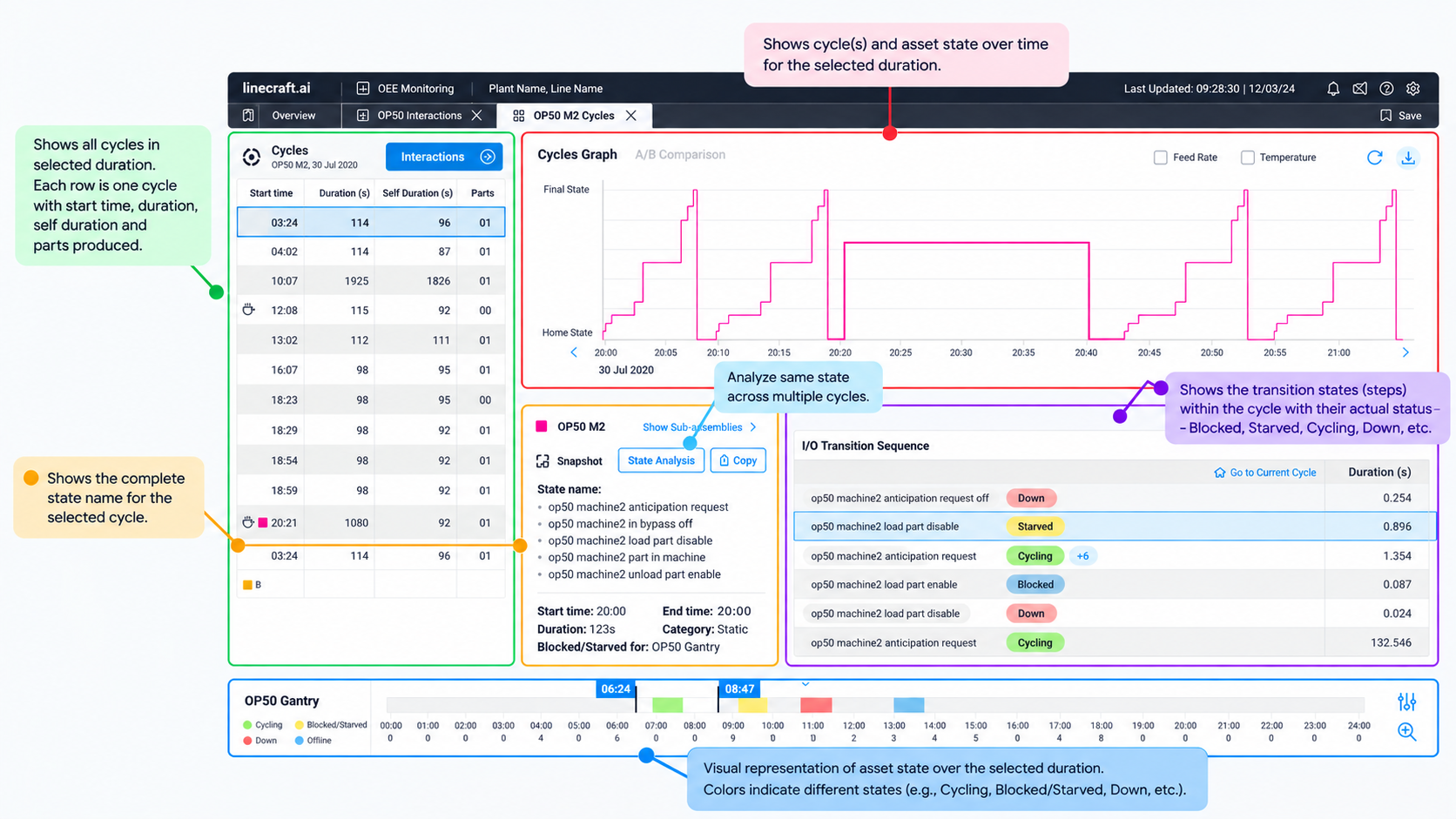This screenshot has height=819, width=1456.
Task: Click the mail envelope icon in header
Action: [x=1359, y=89]
